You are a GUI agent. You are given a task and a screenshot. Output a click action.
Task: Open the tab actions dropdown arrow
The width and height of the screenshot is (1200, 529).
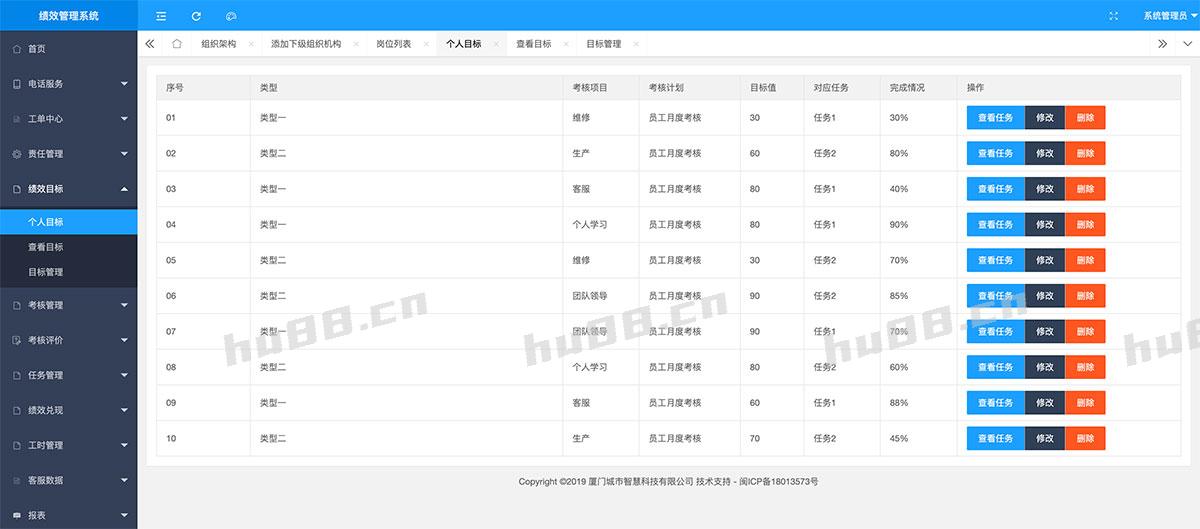point(1186,44)
